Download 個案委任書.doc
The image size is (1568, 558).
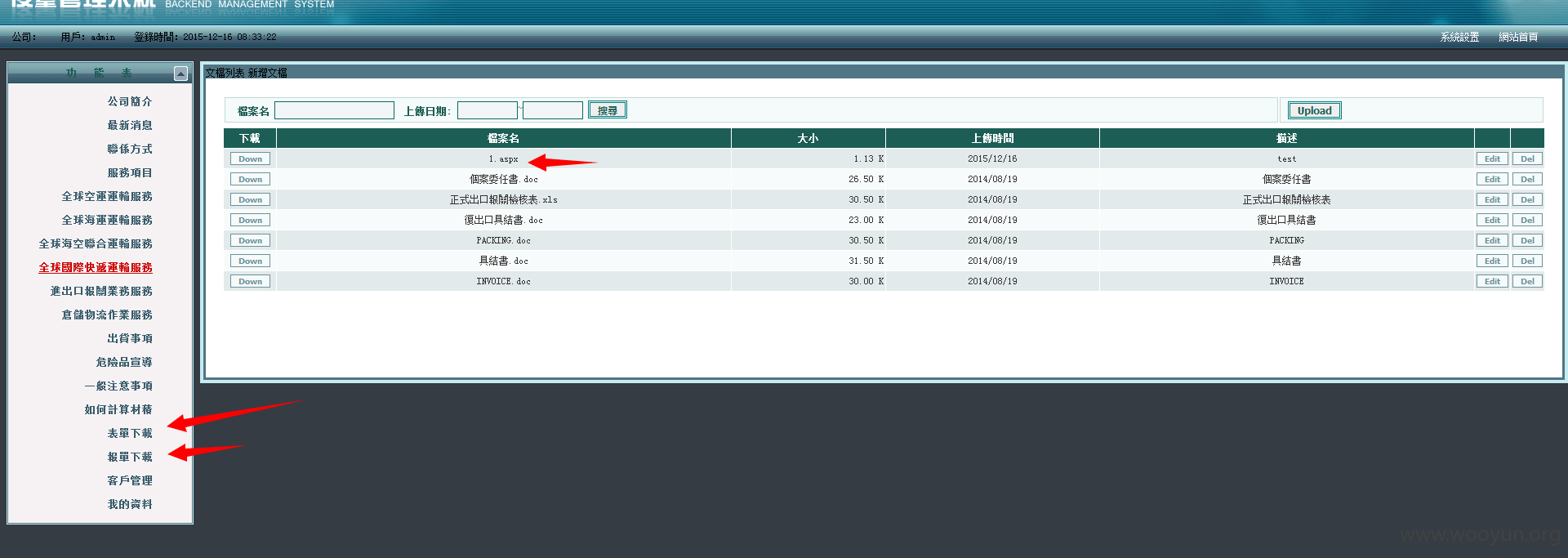click(x=251, y=180)
